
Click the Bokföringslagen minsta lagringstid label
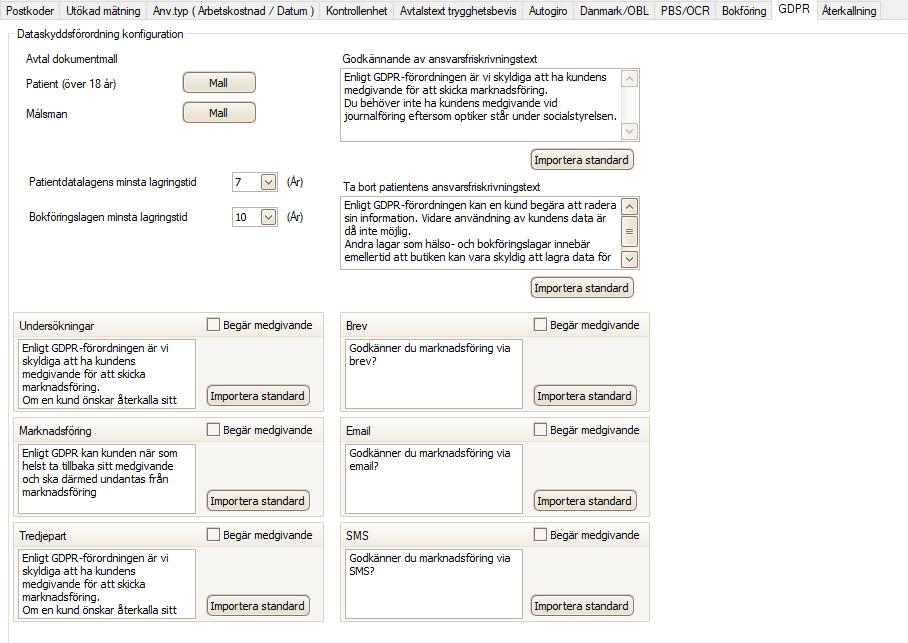[x=108, y=217]
